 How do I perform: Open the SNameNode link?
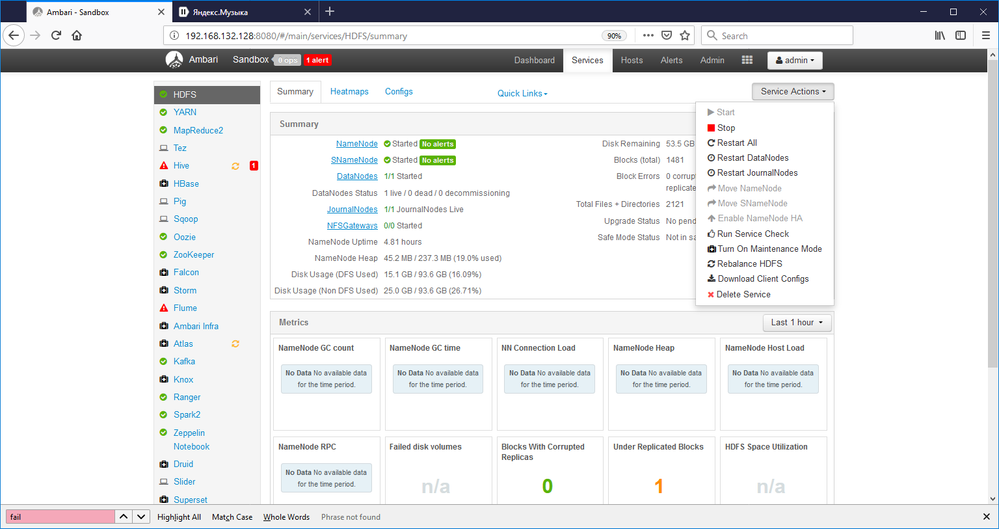(x=354, y=160)
